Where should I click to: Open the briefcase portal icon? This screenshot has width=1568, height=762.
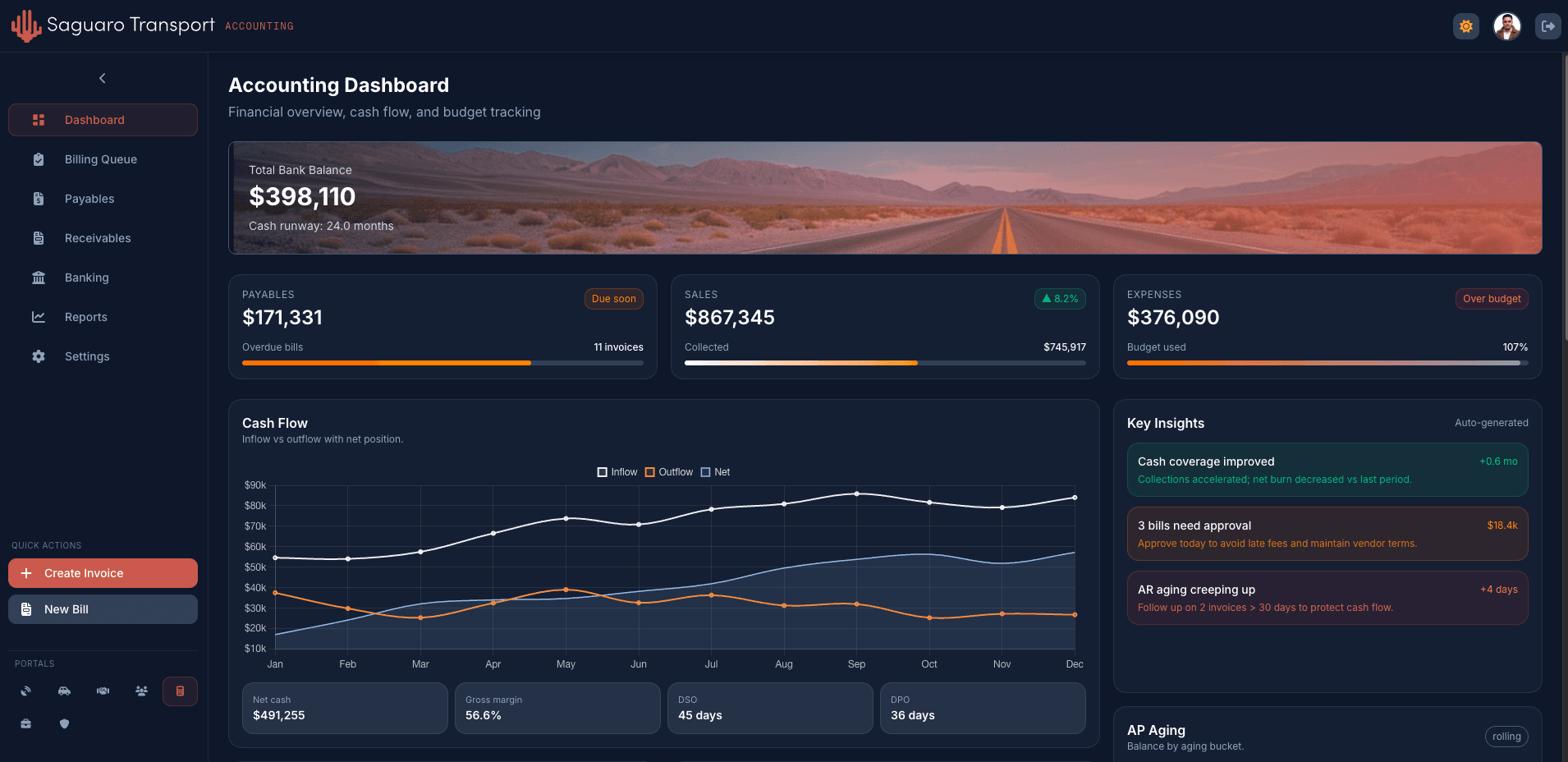(26, 723)
